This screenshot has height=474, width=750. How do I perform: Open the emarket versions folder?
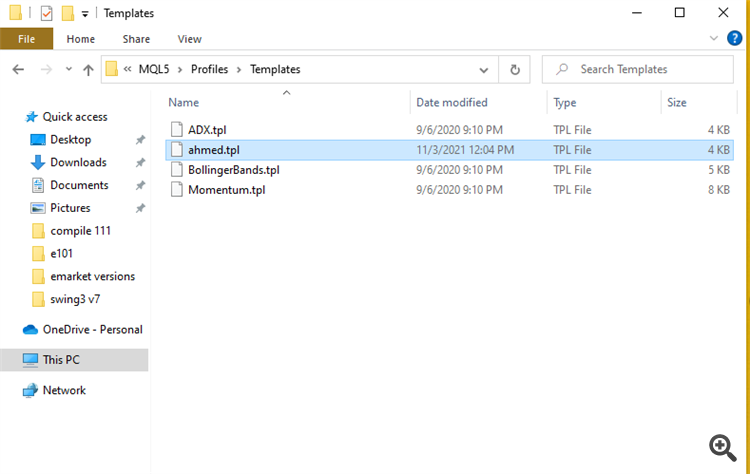pyautogui.click(x=92, y=276)
